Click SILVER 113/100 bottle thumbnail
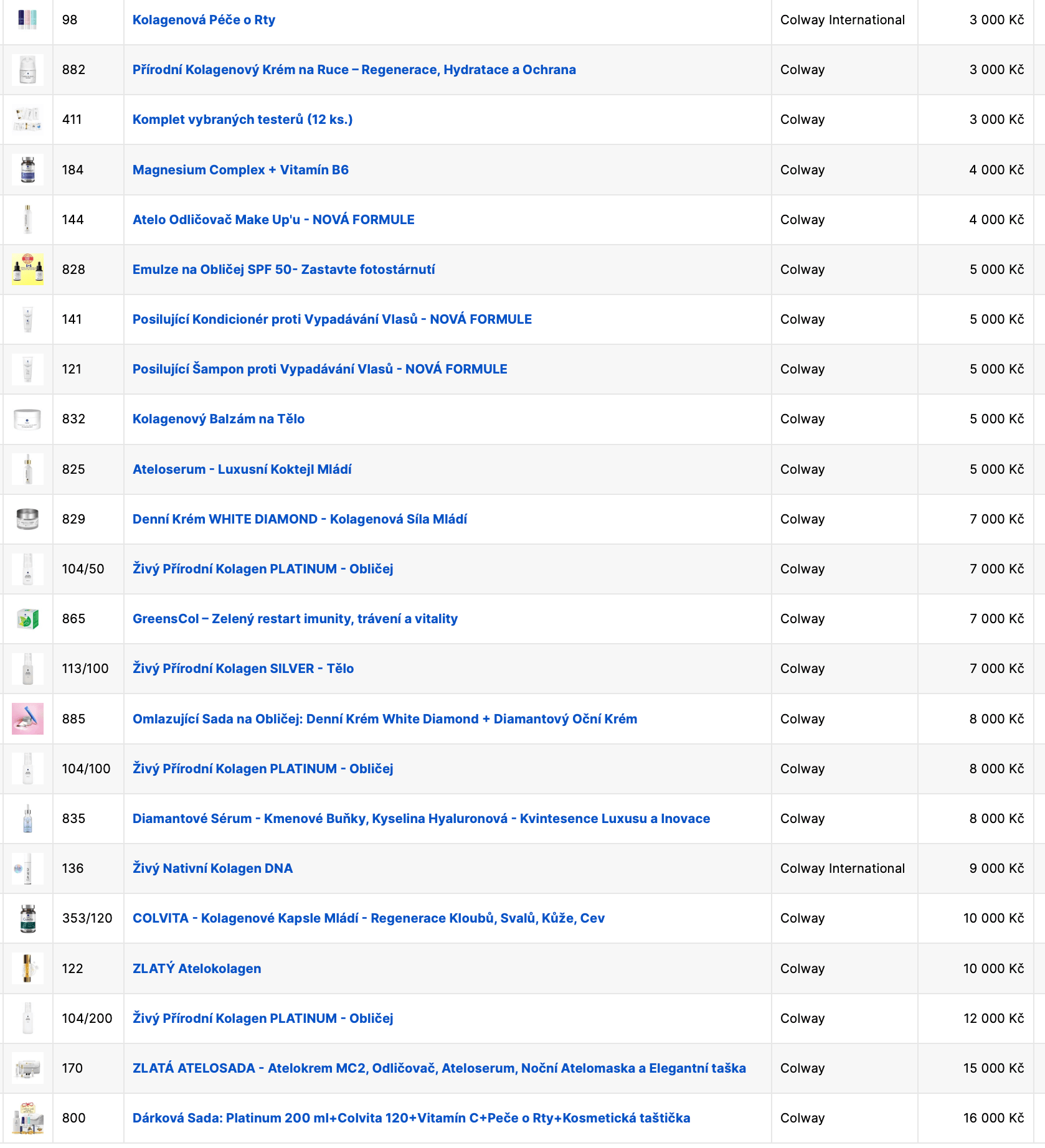The image size is (1045, 1148). pyautogui.click(x=27, y=669)
